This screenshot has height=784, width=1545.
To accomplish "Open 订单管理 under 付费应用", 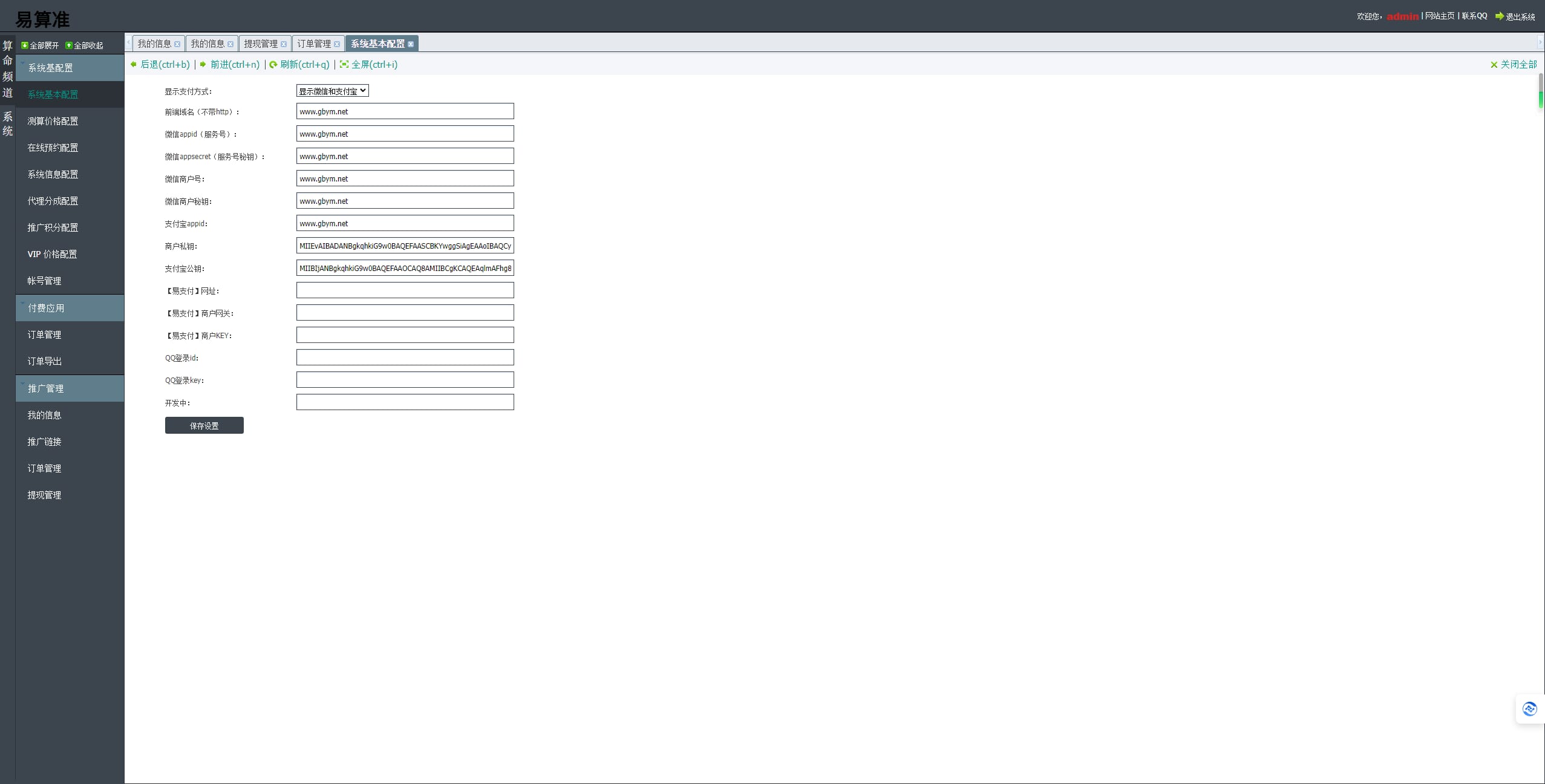I will (x=70, y=335).
